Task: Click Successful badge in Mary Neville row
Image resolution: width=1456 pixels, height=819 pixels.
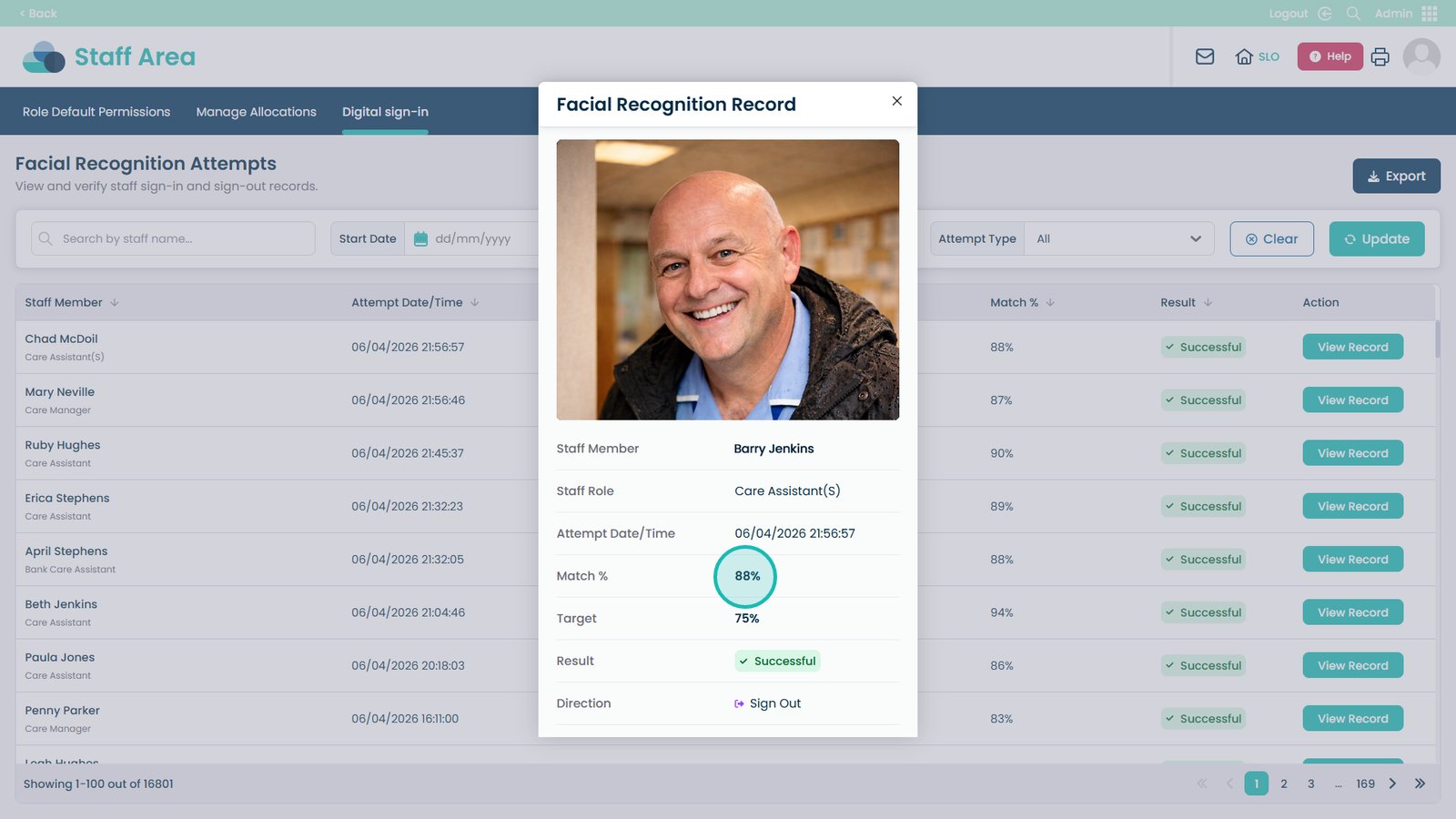Action: coord(1202,399)
